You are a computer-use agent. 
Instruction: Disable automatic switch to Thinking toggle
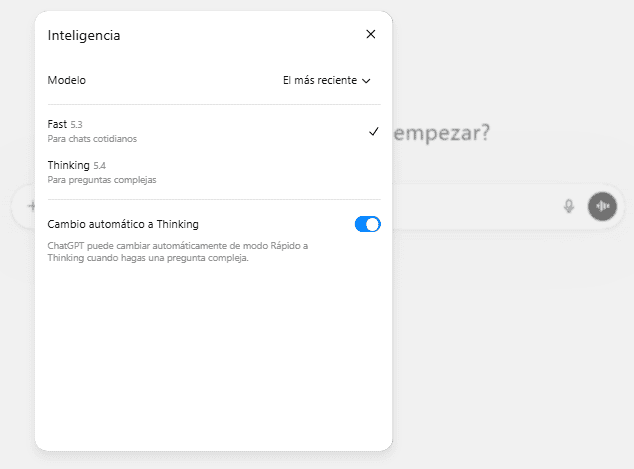tap(367, 224)
